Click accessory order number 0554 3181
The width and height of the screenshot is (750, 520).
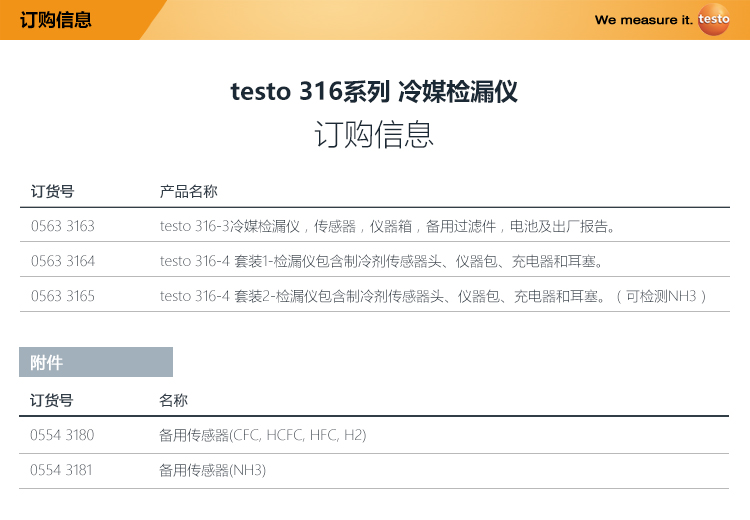(62, 470)
